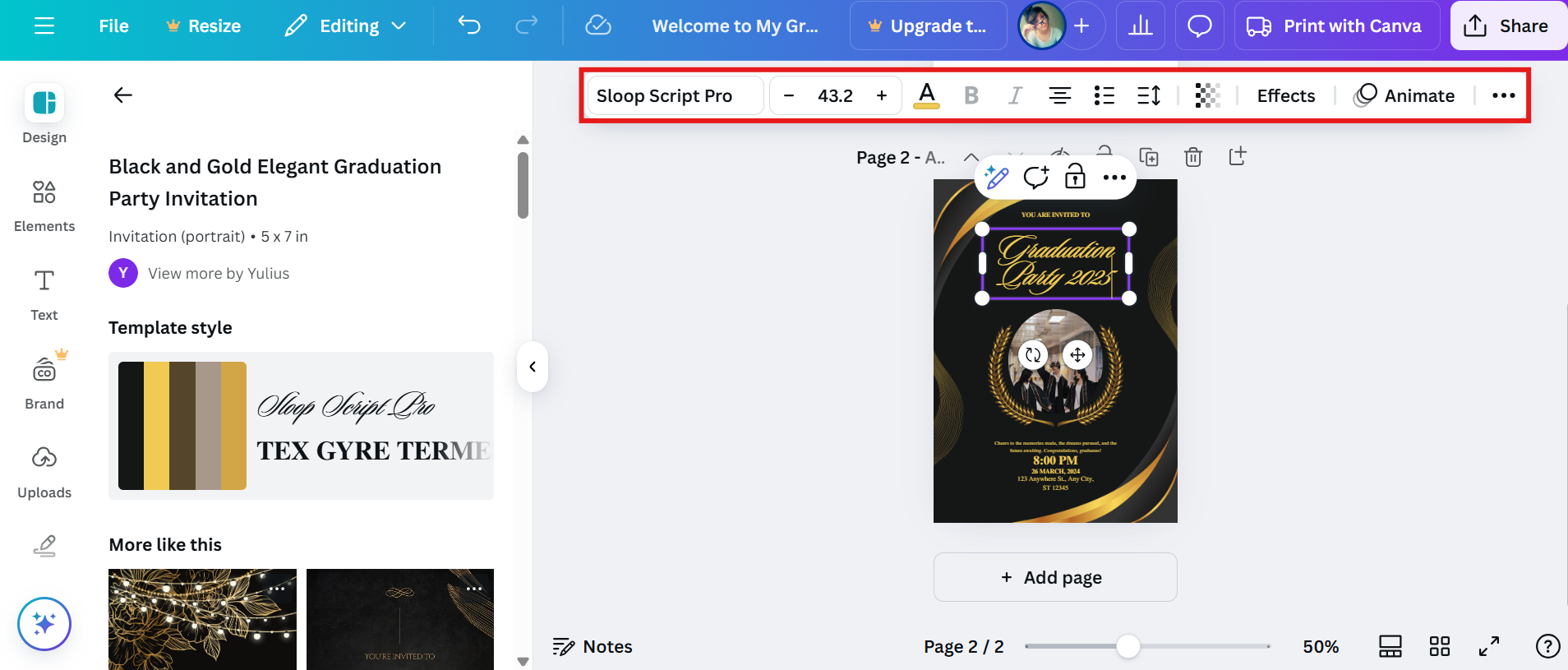
Task: Delete page 2 with the trash icon
Action: pos(1193,156)
